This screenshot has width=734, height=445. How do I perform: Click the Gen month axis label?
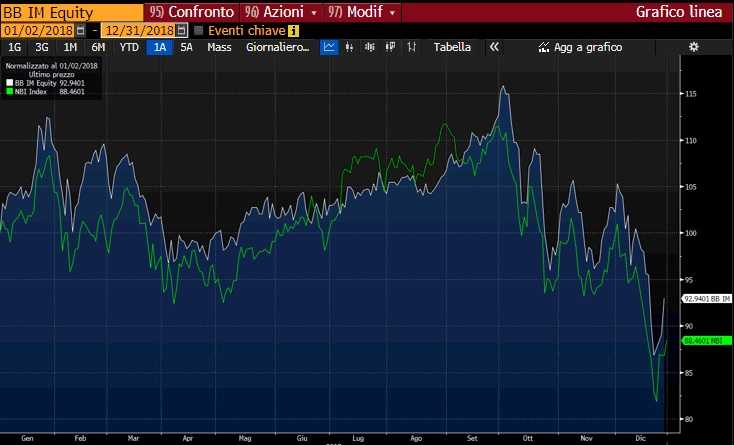point(27,438)
